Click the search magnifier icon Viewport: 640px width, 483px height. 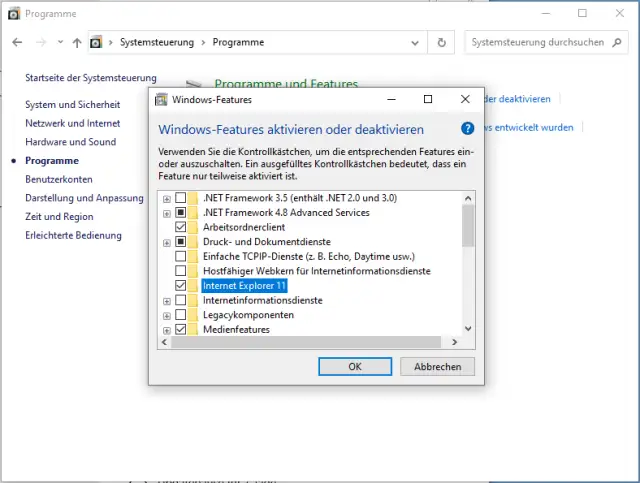tap(617, 42)
